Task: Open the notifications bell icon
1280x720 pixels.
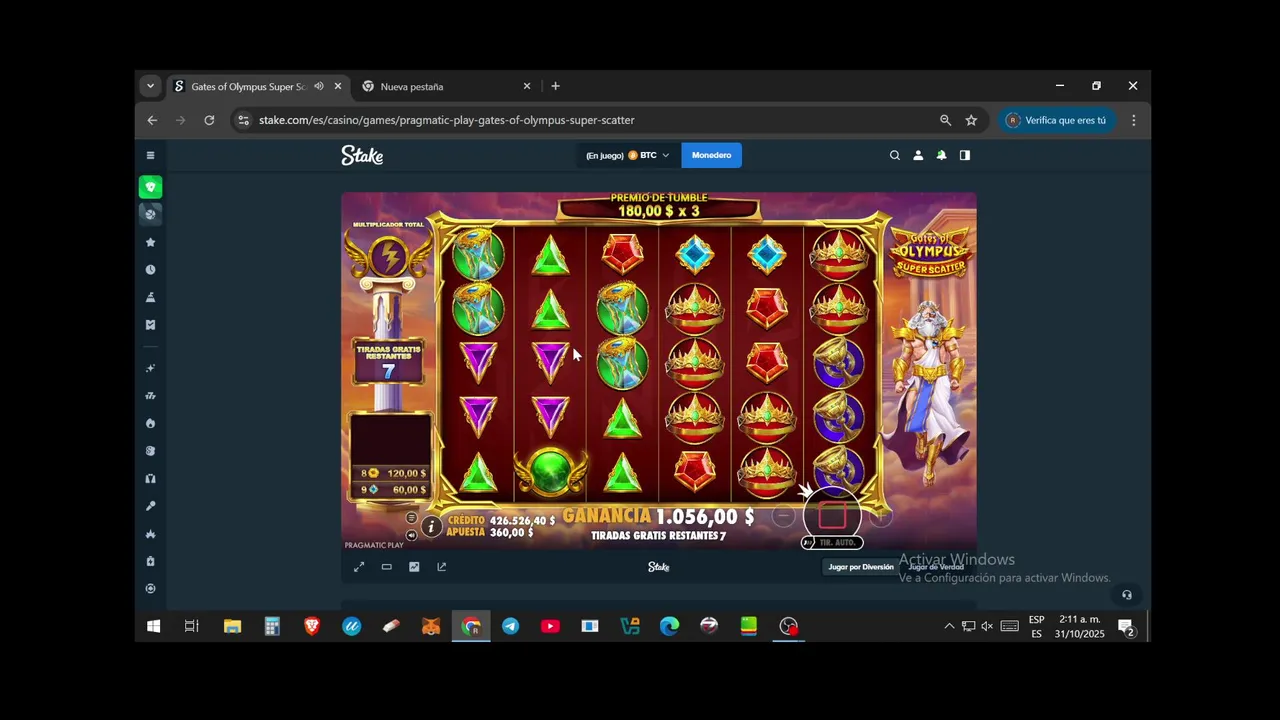Action: click(x=941, y=155)
